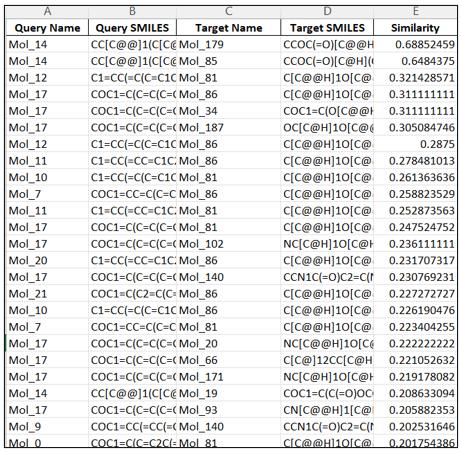This screenshot has height=452, width=461.
Task: Select similarity value 0.236111111
Action: (x=415, y=244)
